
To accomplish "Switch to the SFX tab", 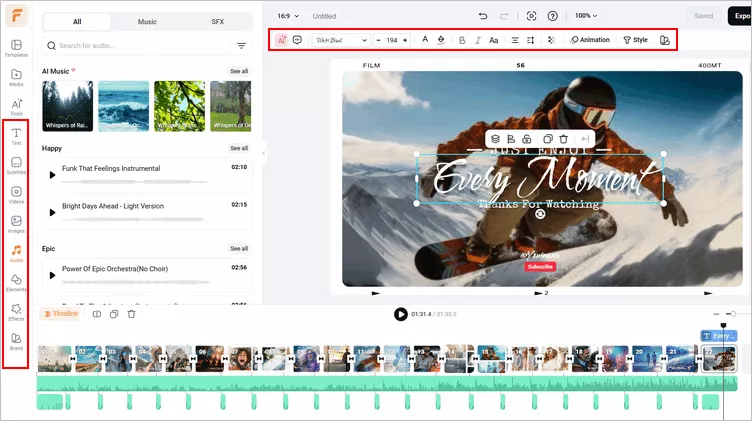I will coord(217,22).
